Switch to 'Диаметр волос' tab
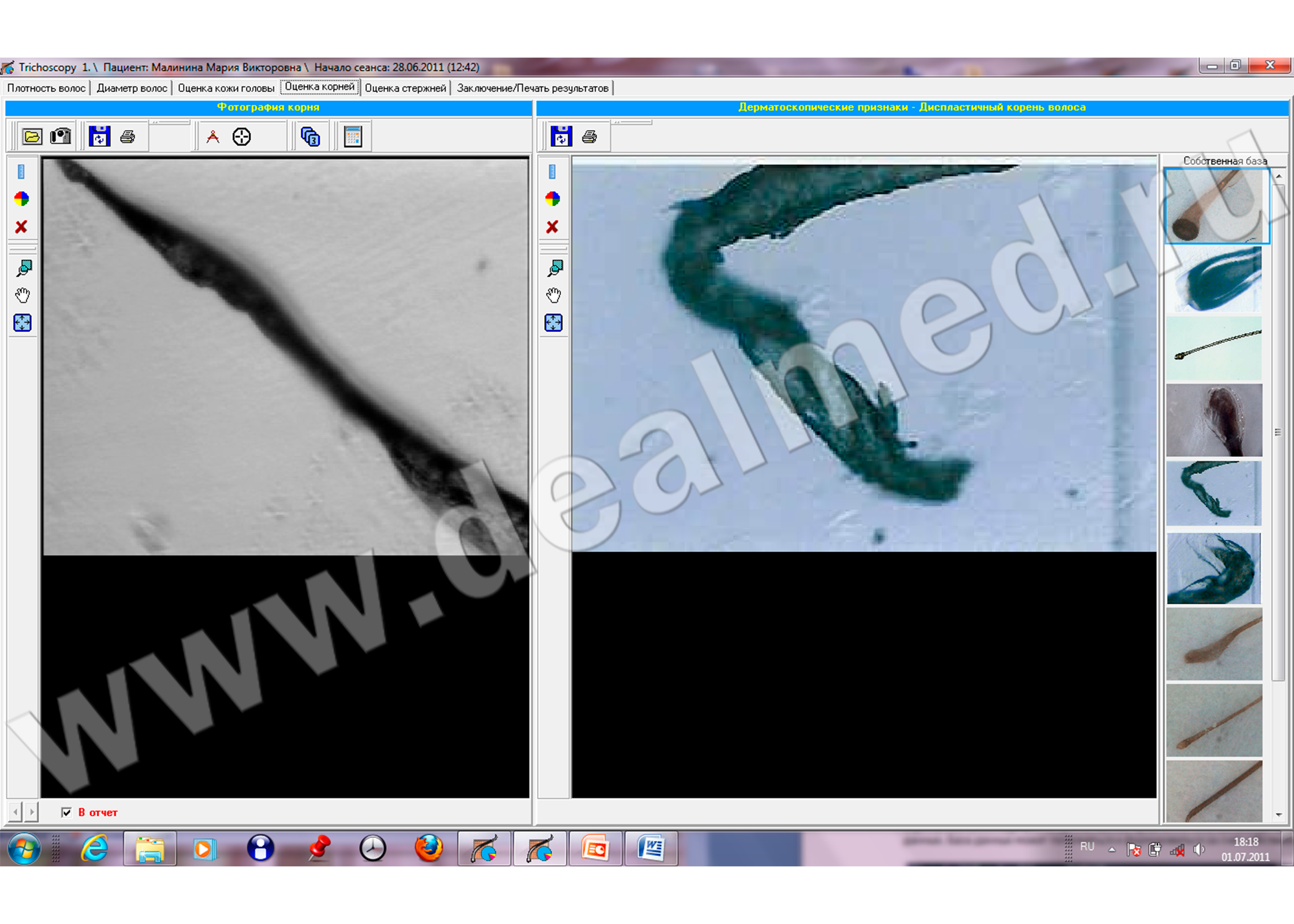1294x924 pixels. 132,88
